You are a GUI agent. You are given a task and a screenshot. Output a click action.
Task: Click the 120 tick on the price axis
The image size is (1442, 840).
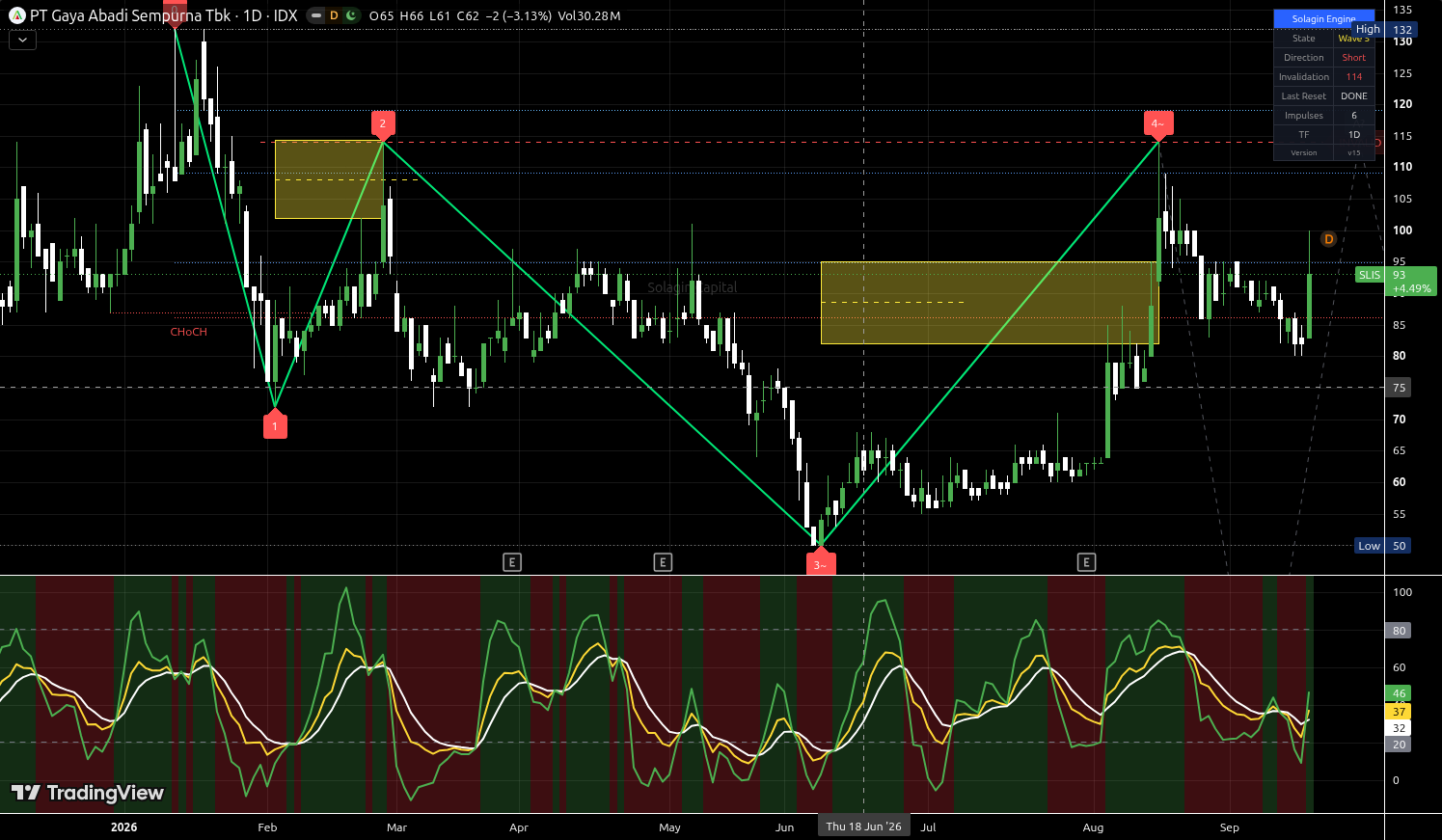pos(1401,104)
